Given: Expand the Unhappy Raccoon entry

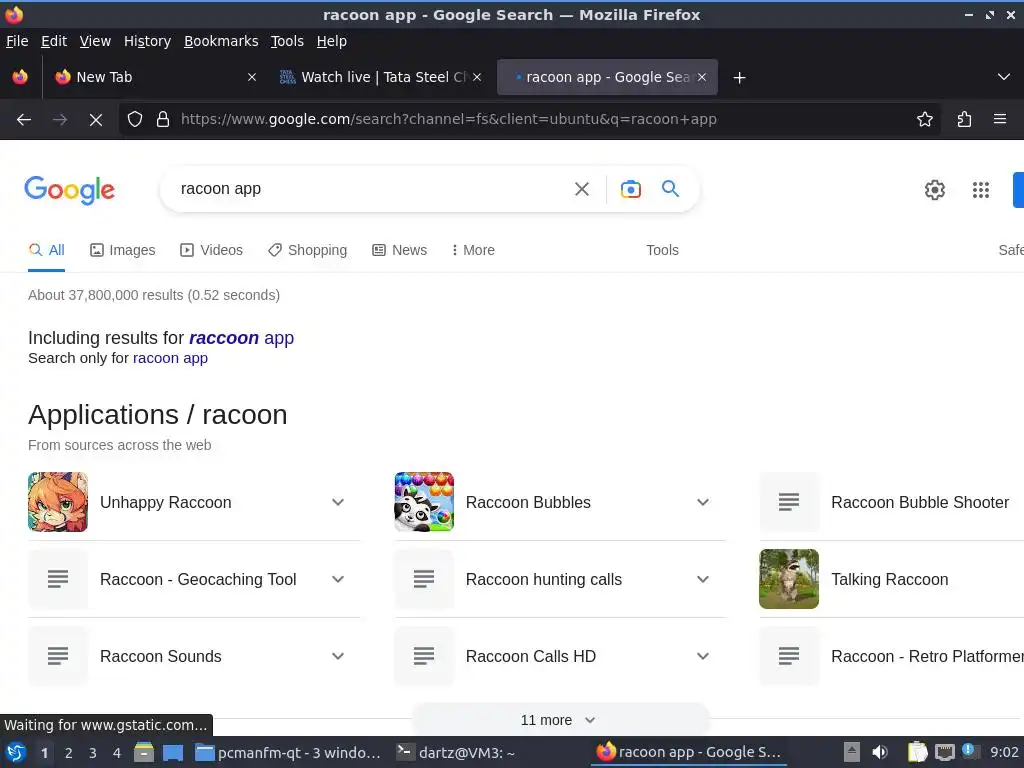Looking at the screenshot, I should pyautogui.click(x=338, y=502).
